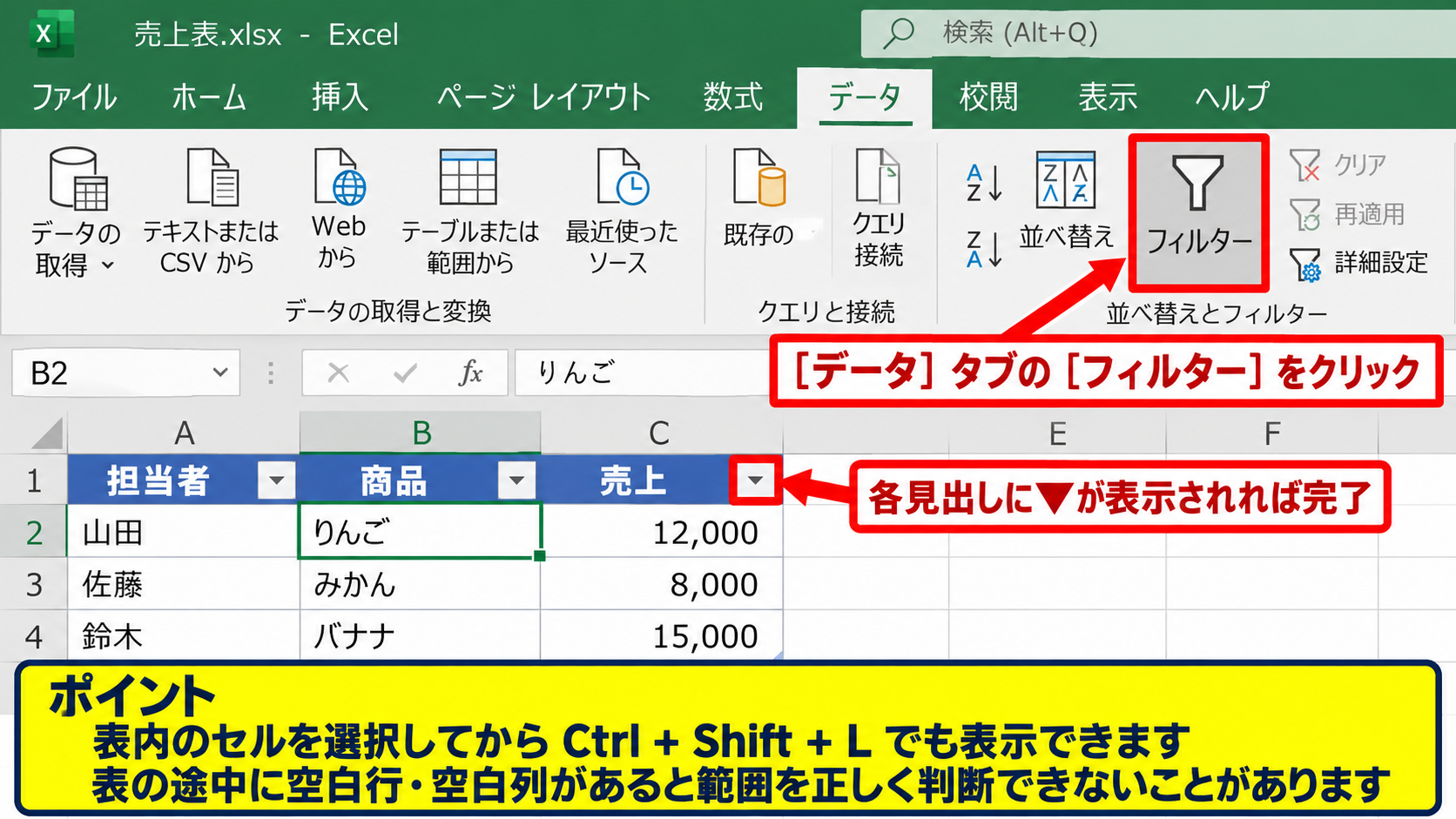This screenshot has width=1456, height=819.
Task: Click the Excel app icon in title bar
Action: click(51, 34)
